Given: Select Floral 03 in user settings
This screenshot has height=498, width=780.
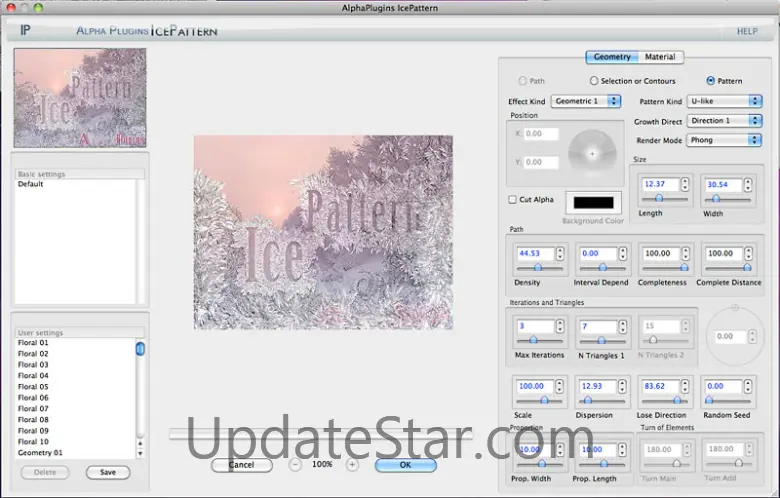Looking at the screenshot, I should 76,365.
